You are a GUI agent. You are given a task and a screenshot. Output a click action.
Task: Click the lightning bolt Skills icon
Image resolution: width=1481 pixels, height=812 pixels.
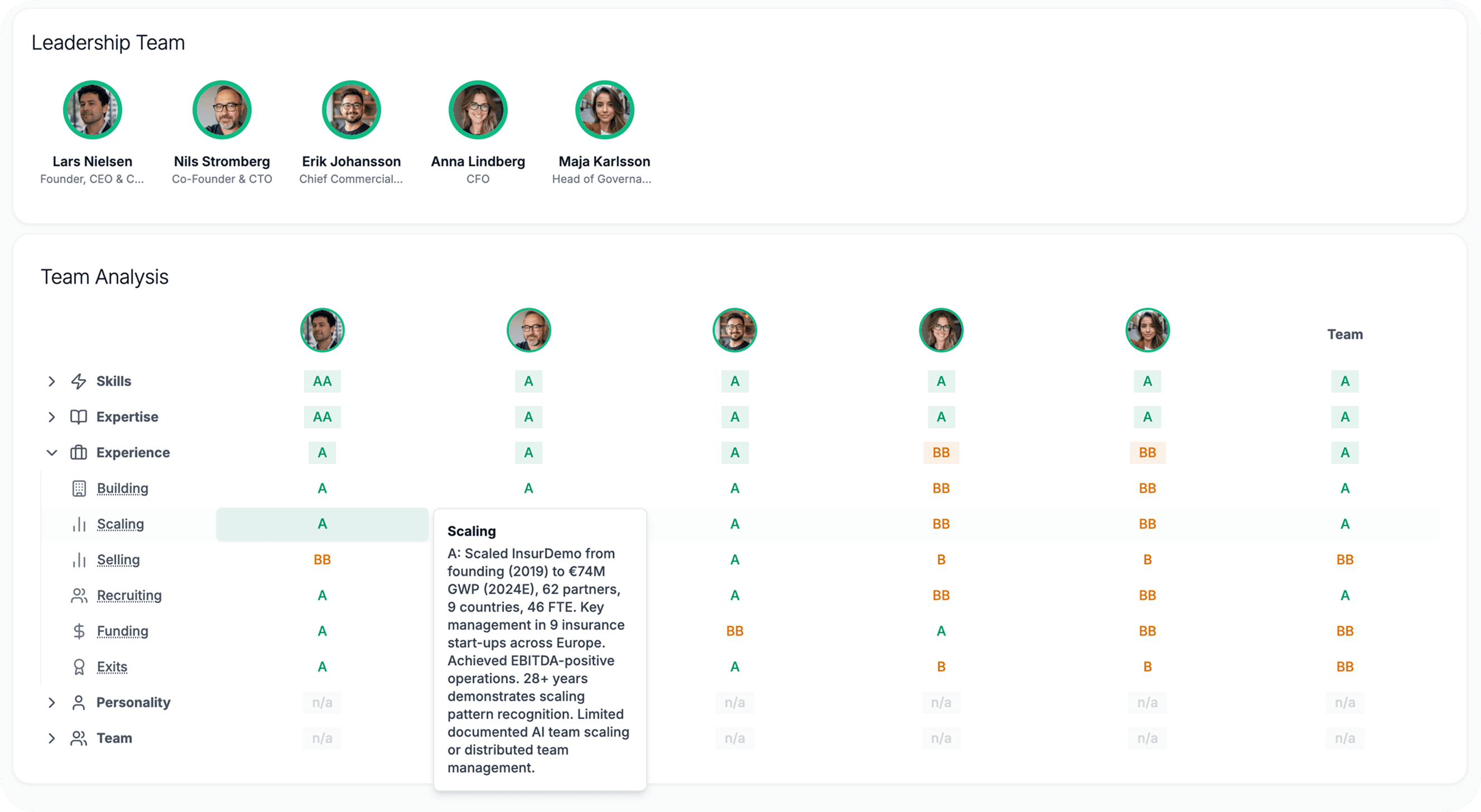click(x=79, y=381)
